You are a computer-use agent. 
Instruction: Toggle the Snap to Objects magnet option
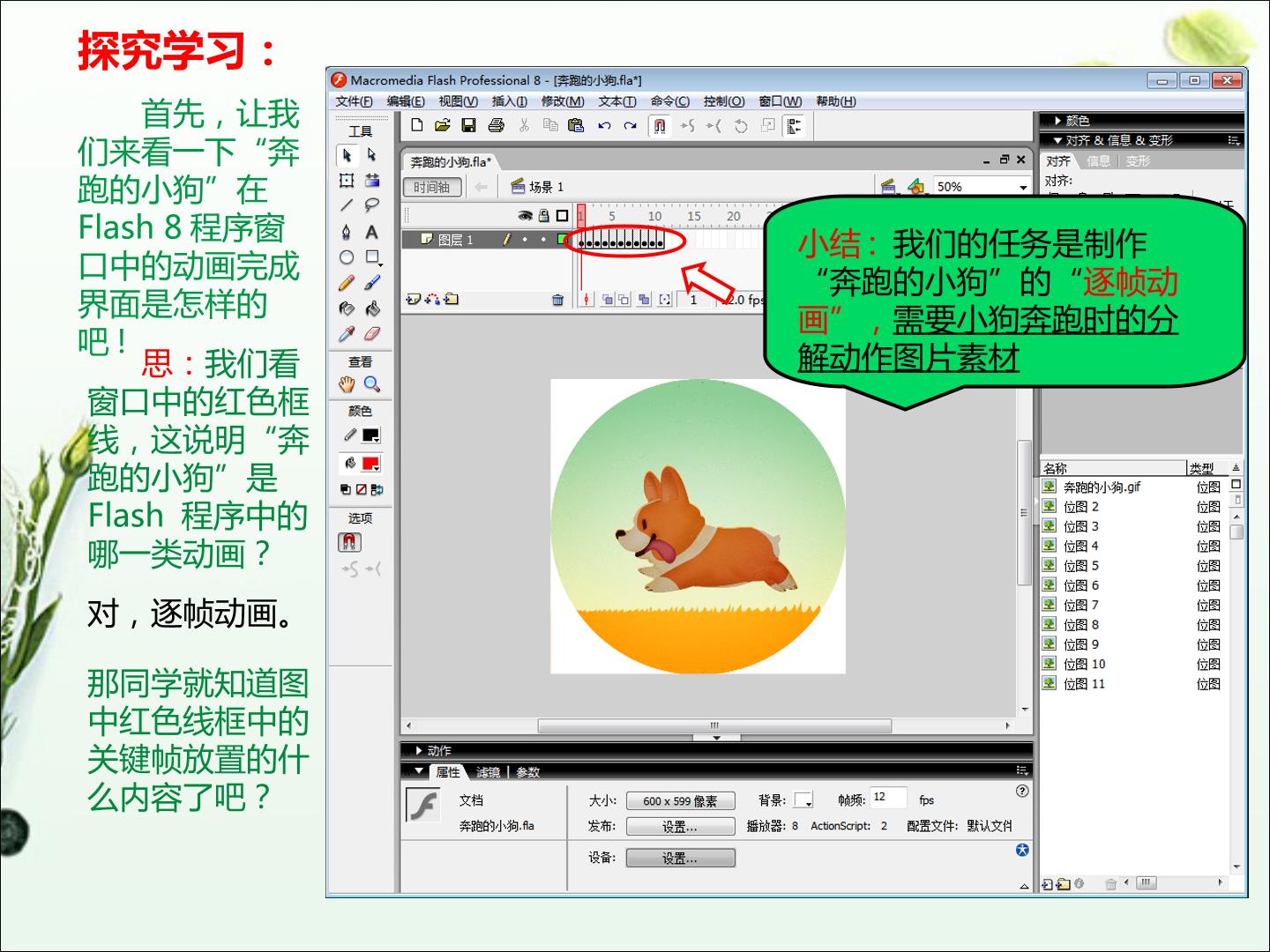[x=349, y=542]
